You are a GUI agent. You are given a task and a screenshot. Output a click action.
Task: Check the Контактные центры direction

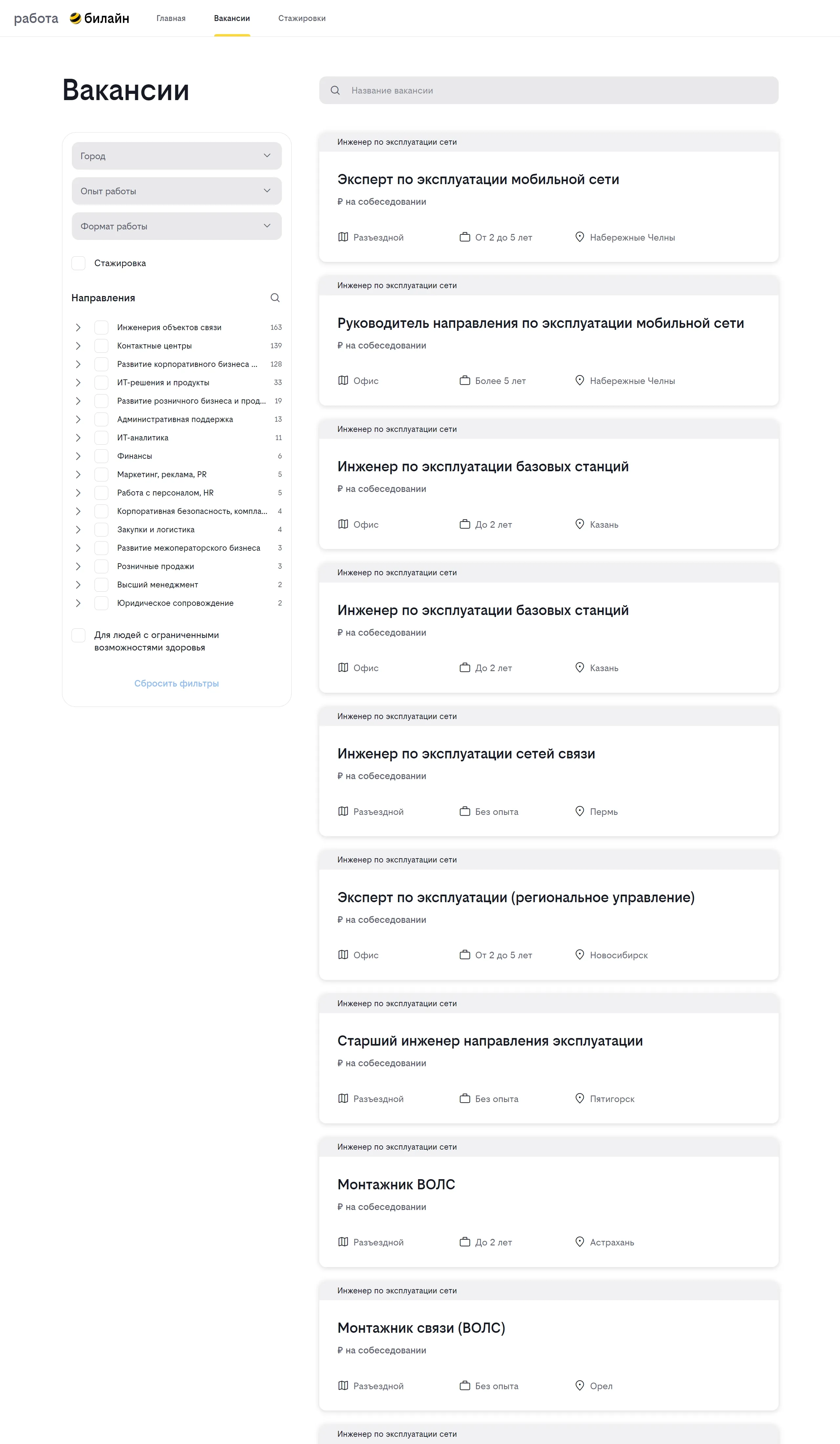click(x=101, y=346)
